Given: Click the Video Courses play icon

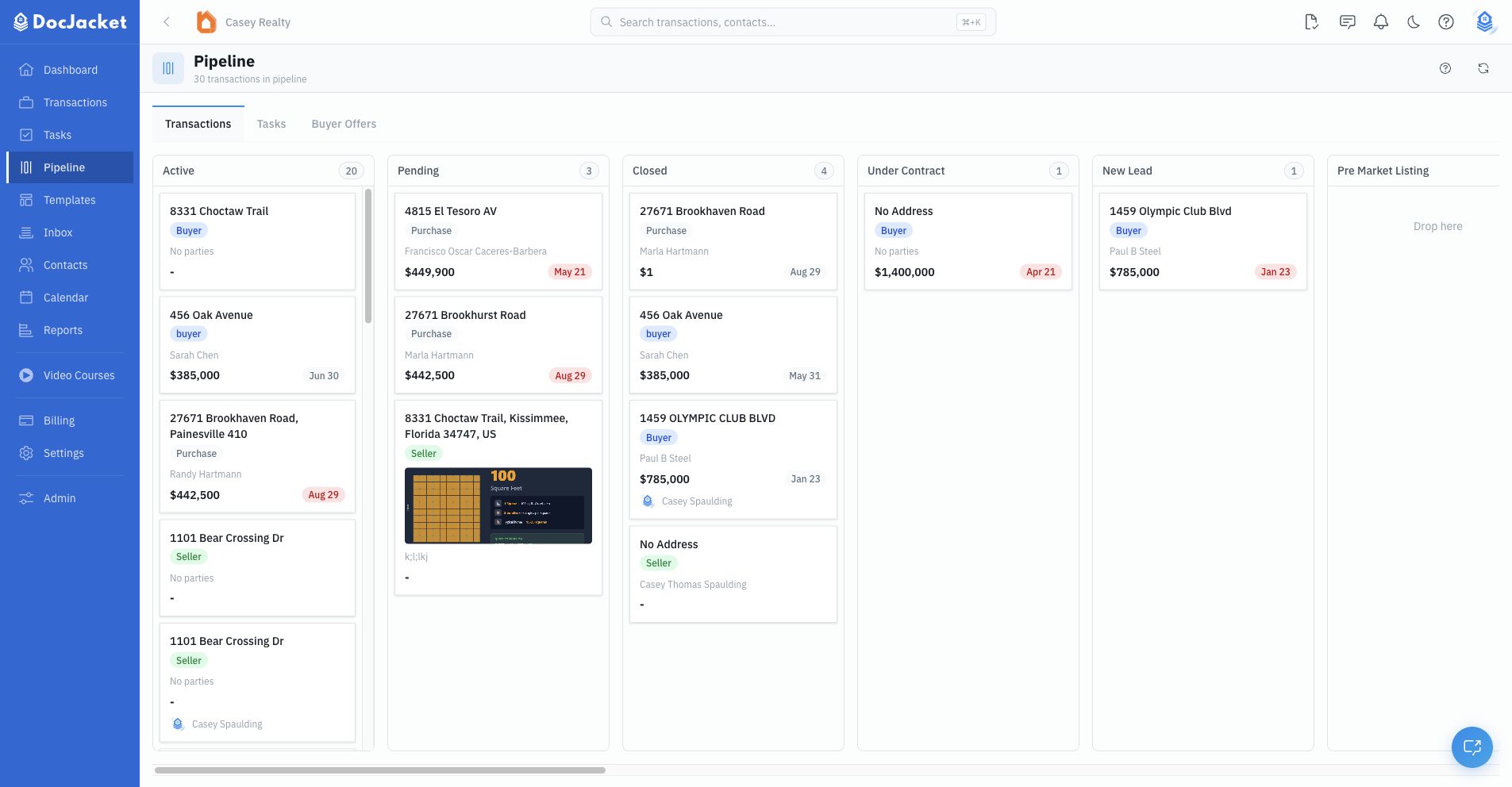Looking at the screenshot, I should (x=26, y=375).
